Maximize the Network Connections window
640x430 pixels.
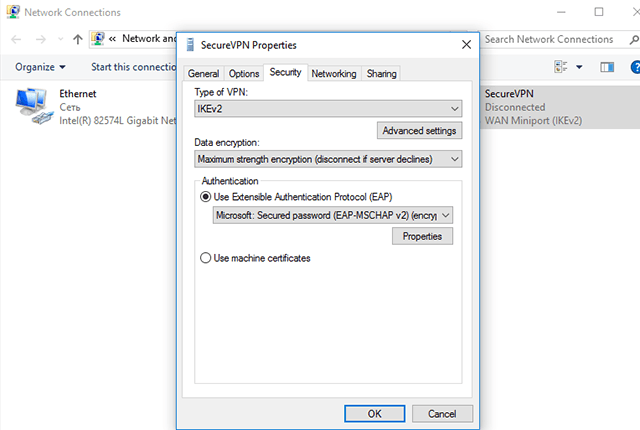tap(599, 12)
